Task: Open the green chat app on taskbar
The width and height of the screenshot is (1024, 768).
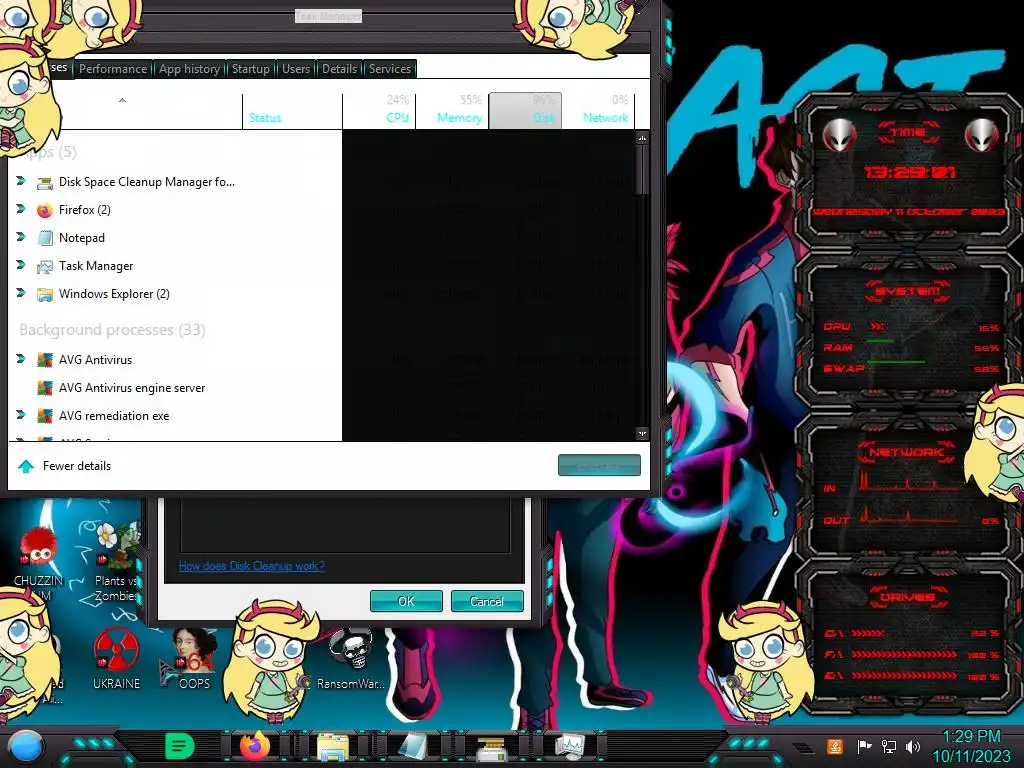Action: [x=180, y=746]
